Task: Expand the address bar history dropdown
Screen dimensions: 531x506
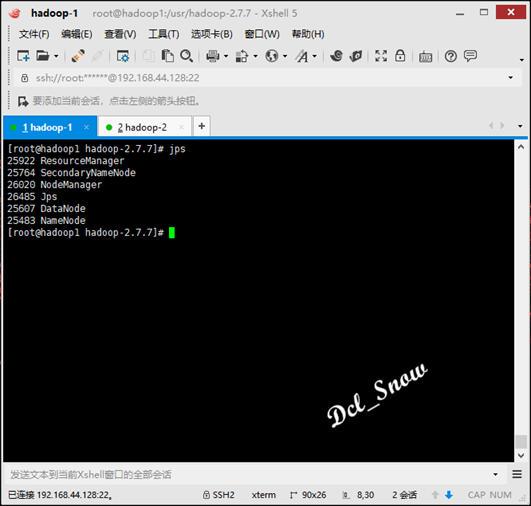Action: 510,78
